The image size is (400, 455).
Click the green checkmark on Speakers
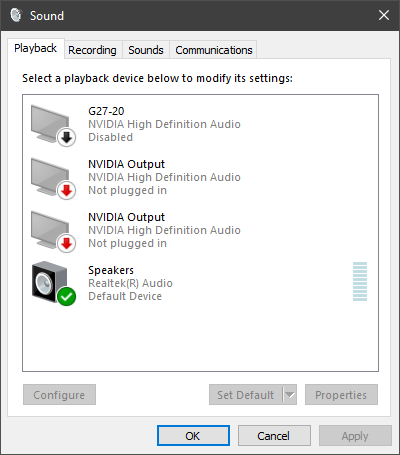tap(66, 296)
